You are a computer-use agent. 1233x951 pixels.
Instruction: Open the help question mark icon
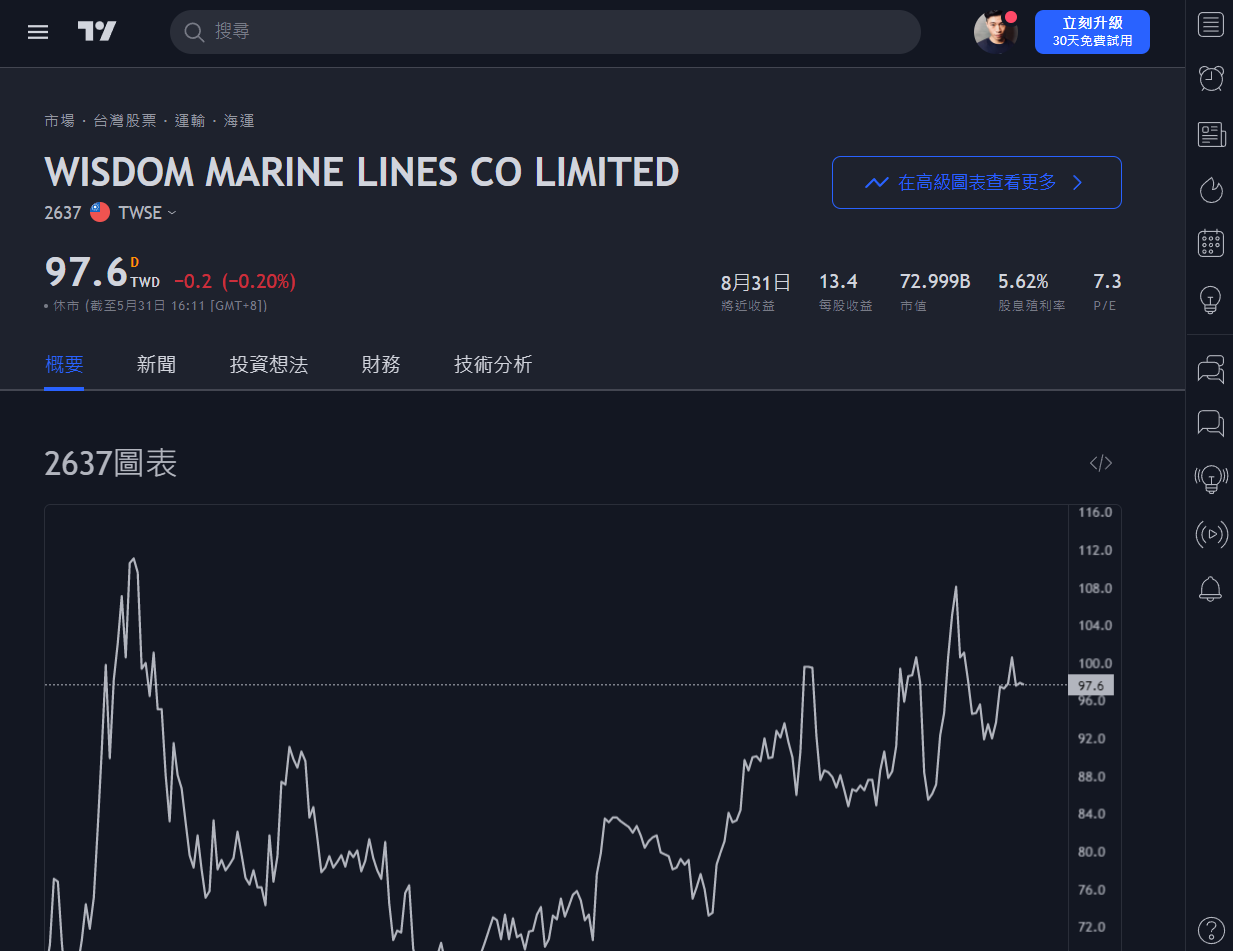(x=1211, y=929)
